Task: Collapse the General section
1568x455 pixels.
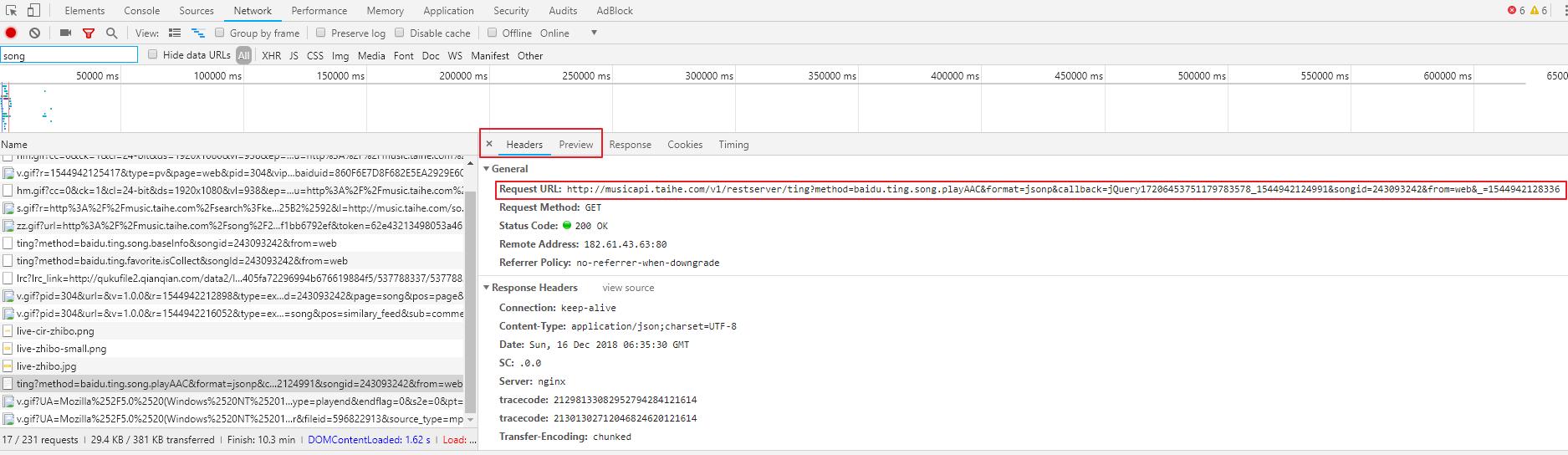Action: point(487,169)
